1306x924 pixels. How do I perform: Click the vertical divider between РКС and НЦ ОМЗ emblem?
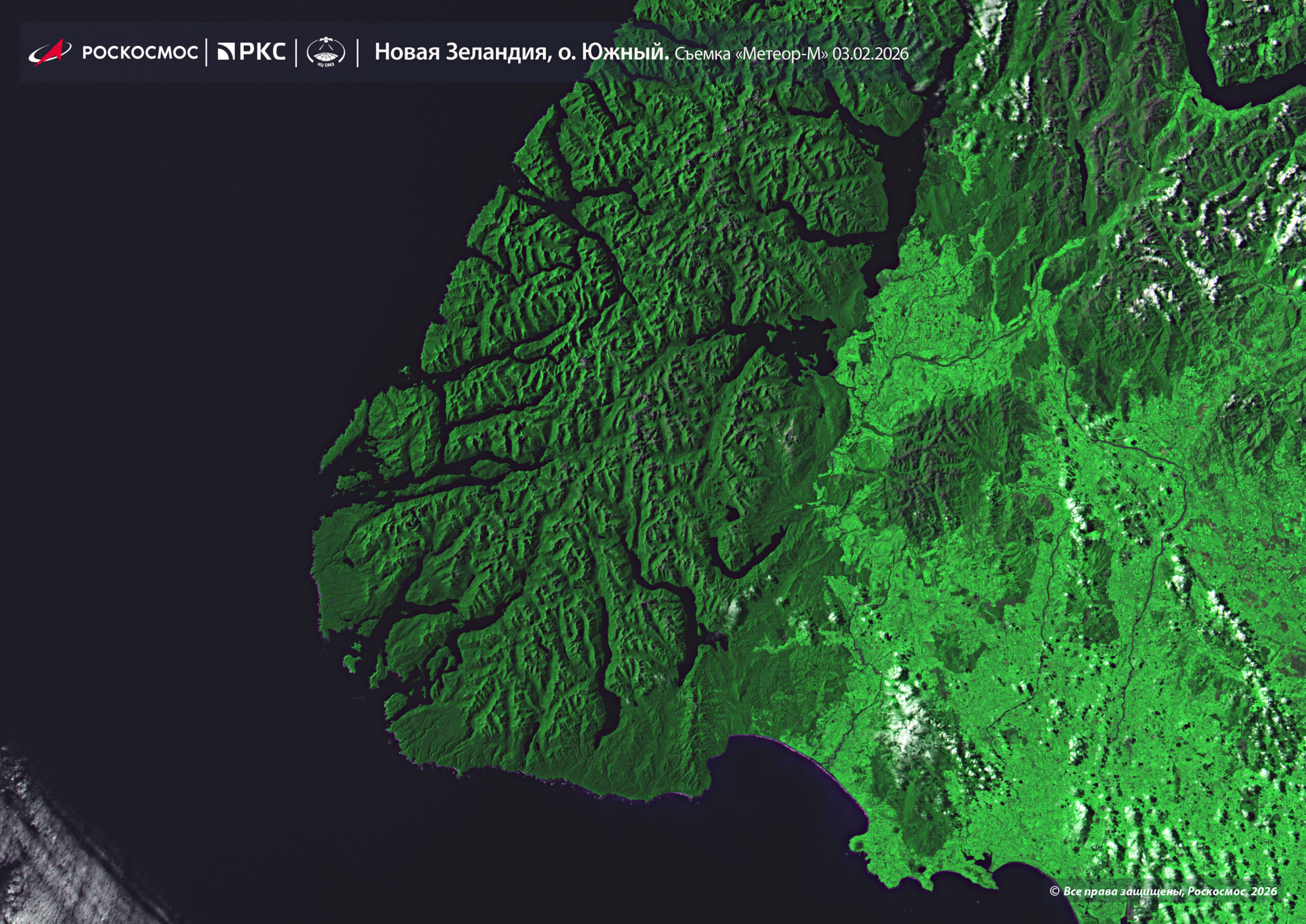point(296,53)
